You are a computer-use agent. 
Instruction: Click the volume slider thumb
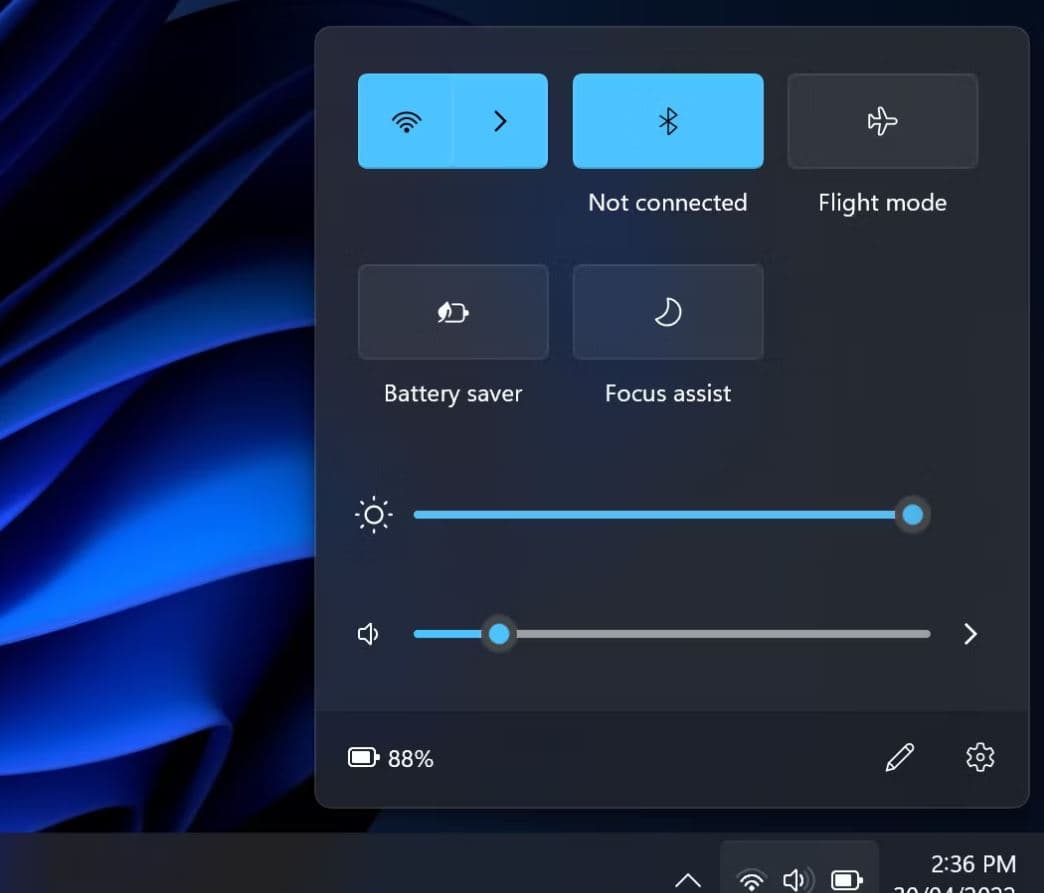tap(499, 634)
